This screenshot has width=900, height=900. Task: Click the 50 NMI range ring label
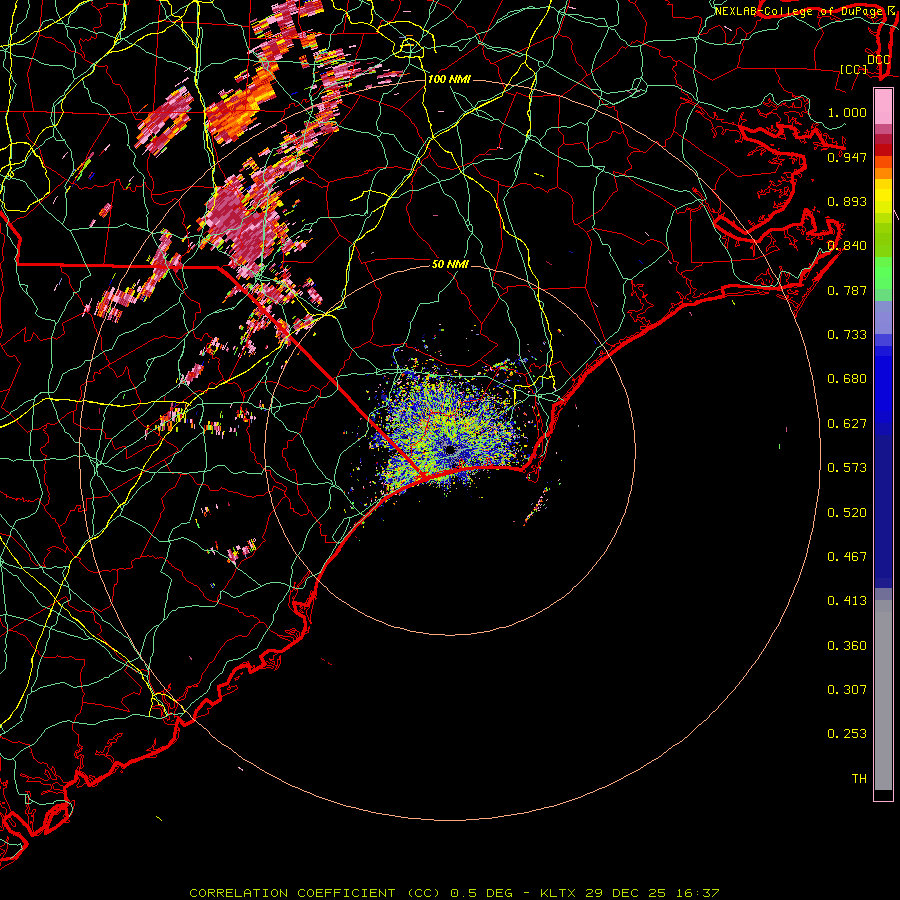450,264
